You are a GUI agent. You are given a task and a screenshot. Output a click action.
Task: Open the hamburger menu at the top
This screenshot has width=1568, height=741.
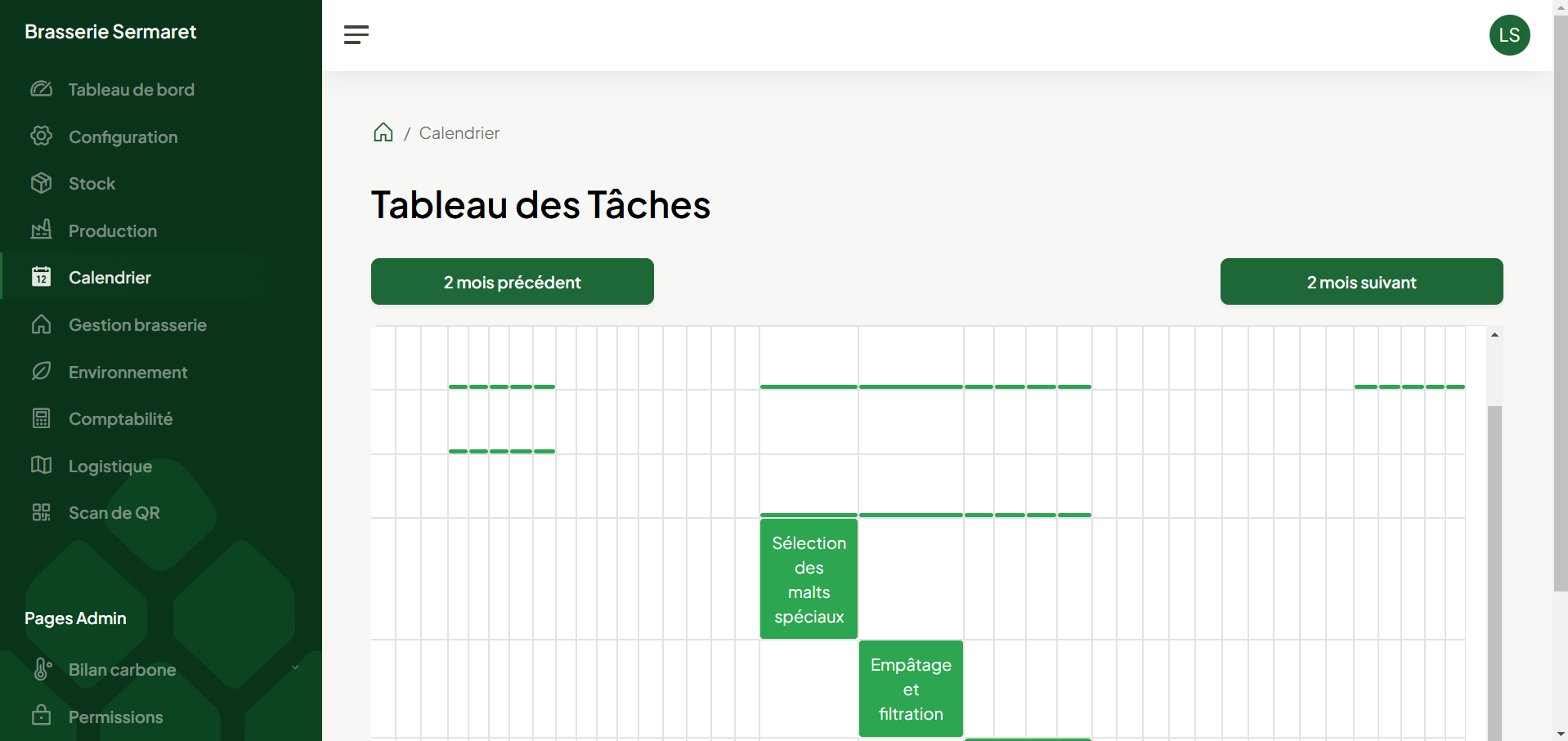356,34
